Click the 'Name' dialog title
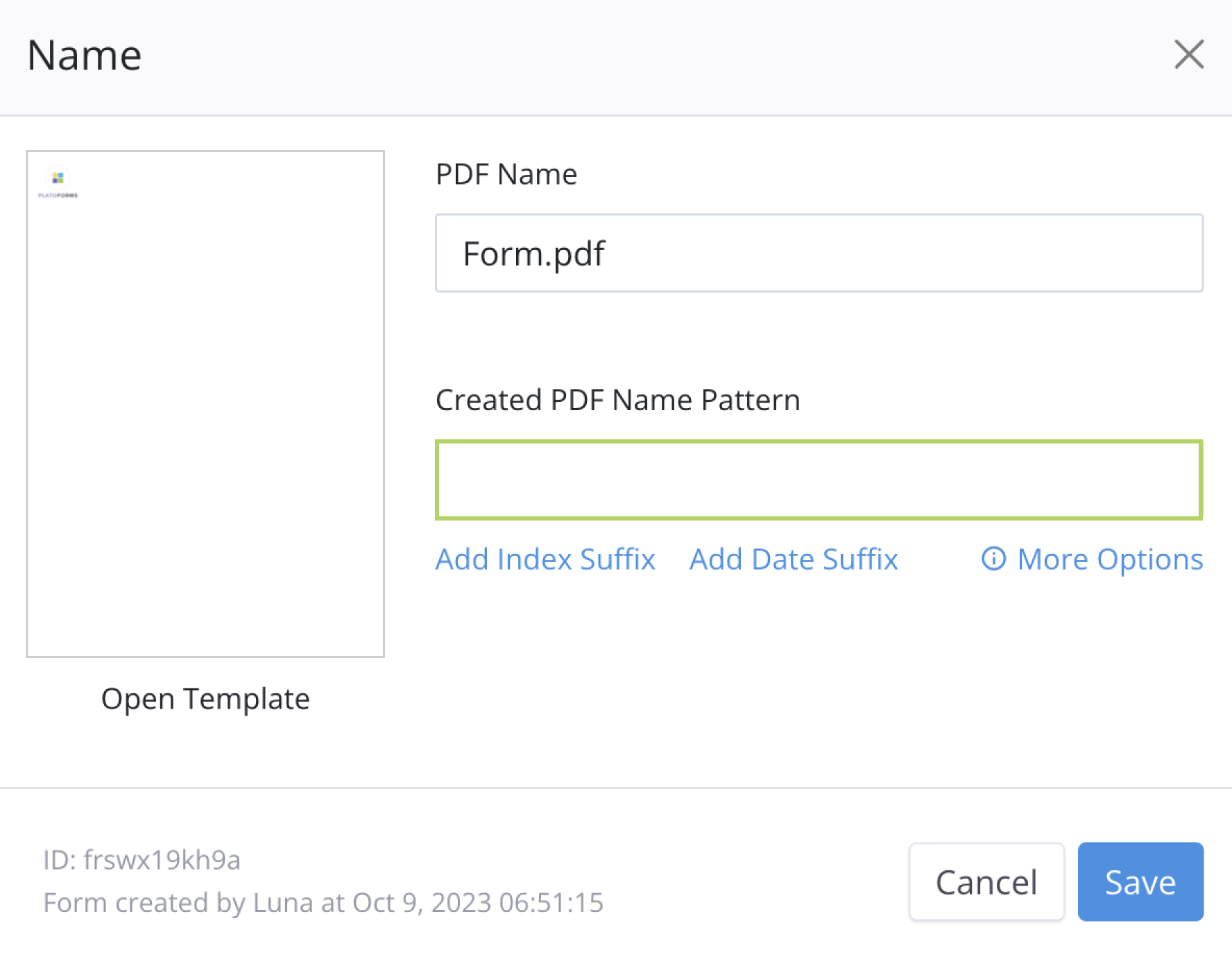 click(85, 56)
